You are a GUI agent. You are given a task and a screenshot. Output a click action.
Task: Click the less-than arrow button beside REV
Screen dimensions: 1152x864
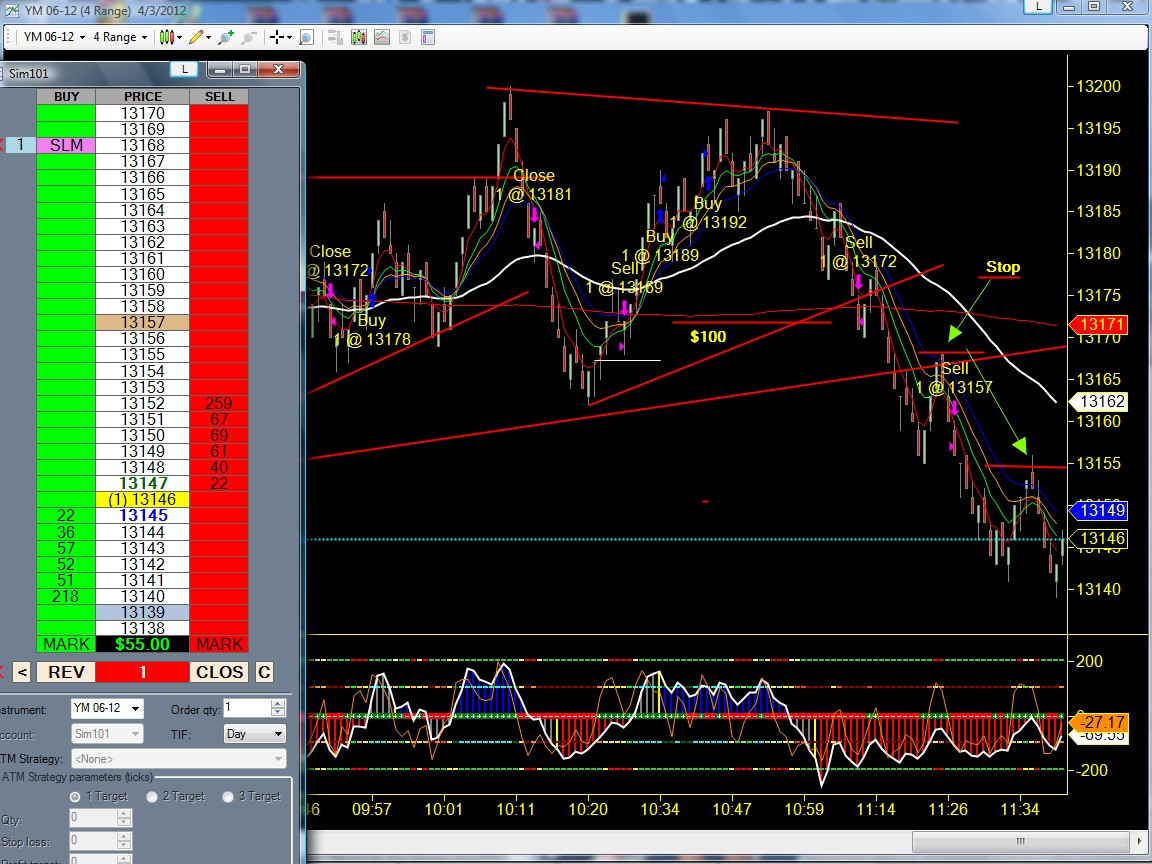point(22,672)
